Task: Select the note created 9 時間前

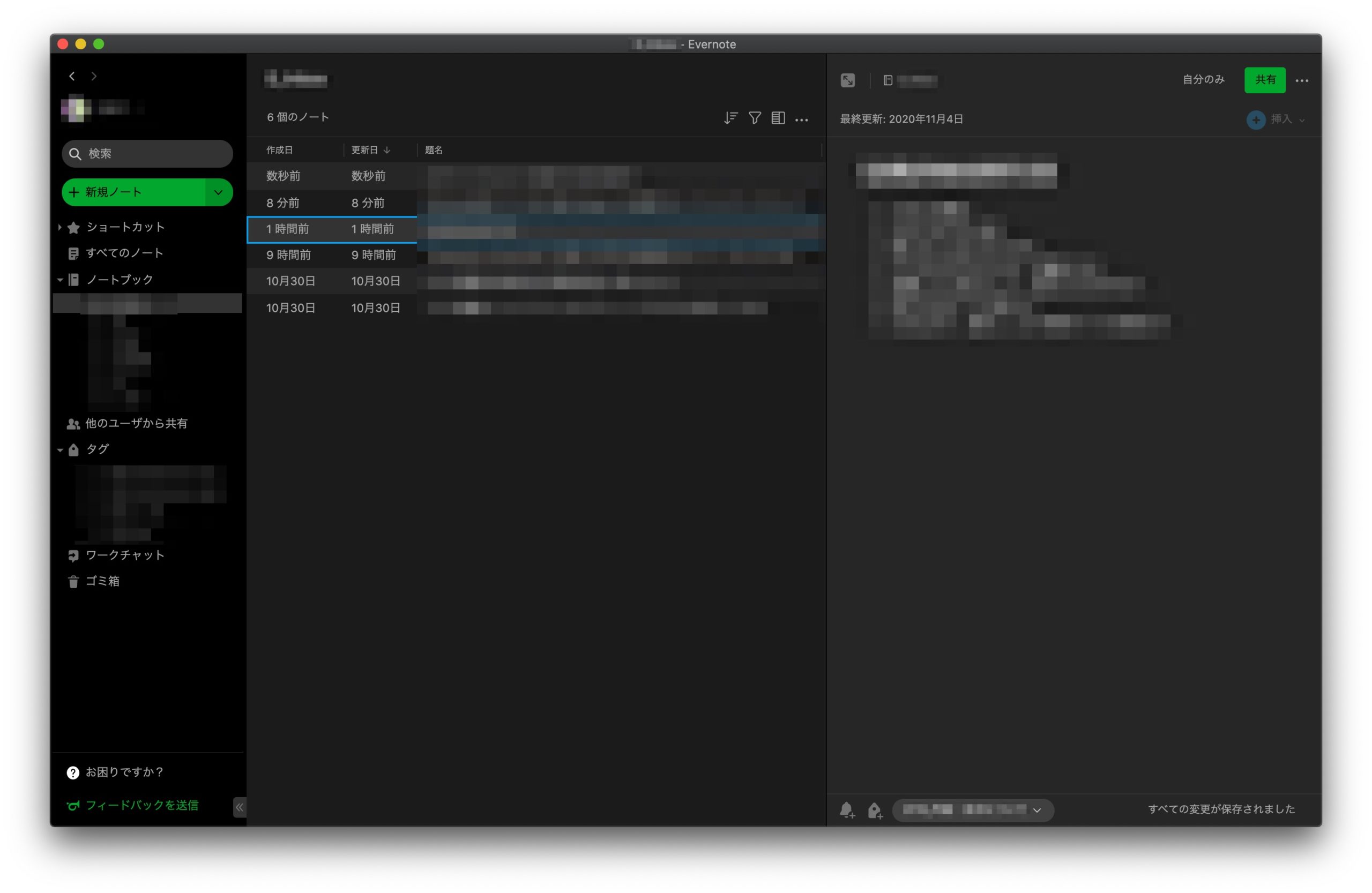Action: (536, 255)
